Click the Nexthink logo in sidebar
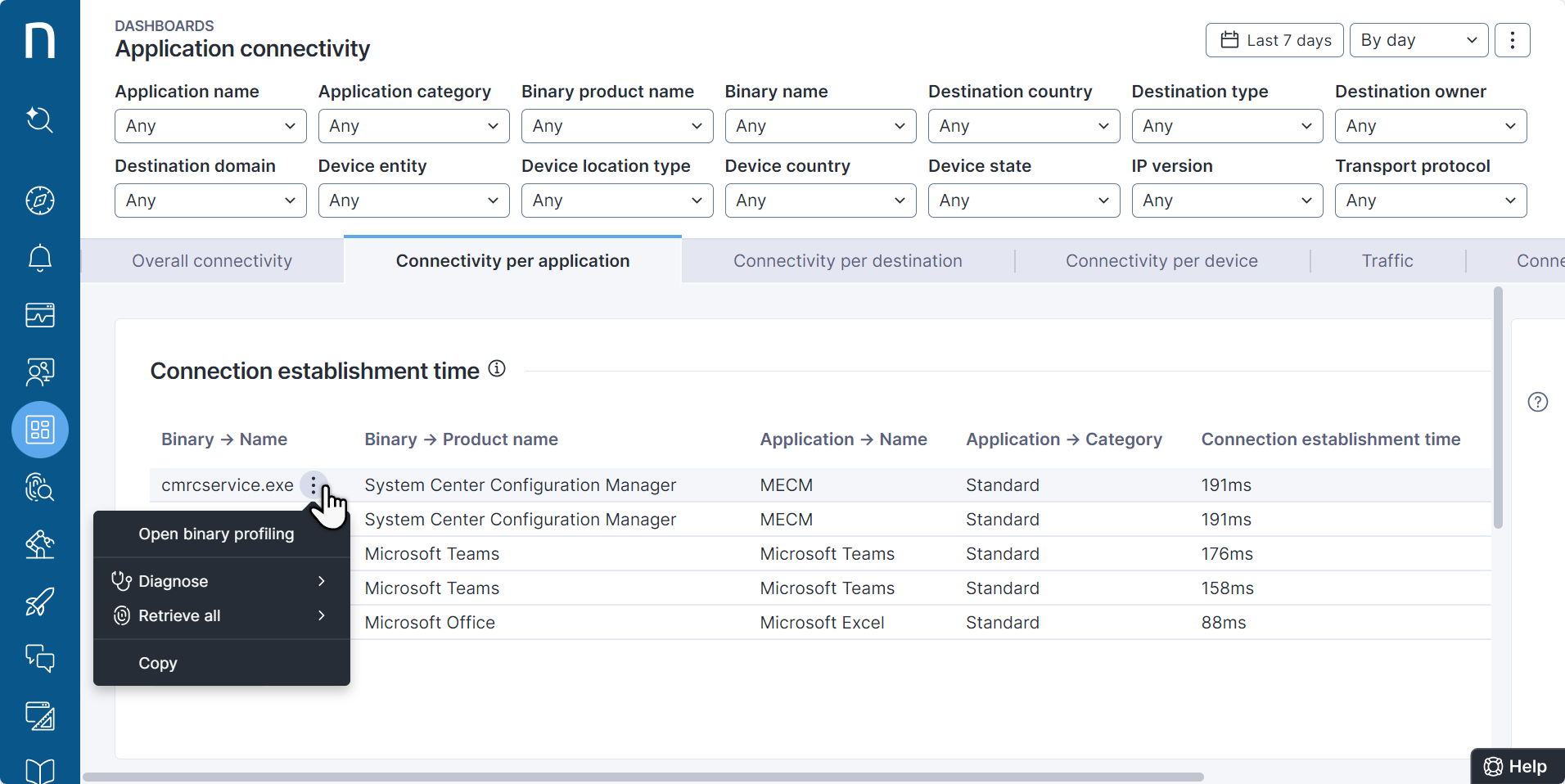 tap(40, 41)
